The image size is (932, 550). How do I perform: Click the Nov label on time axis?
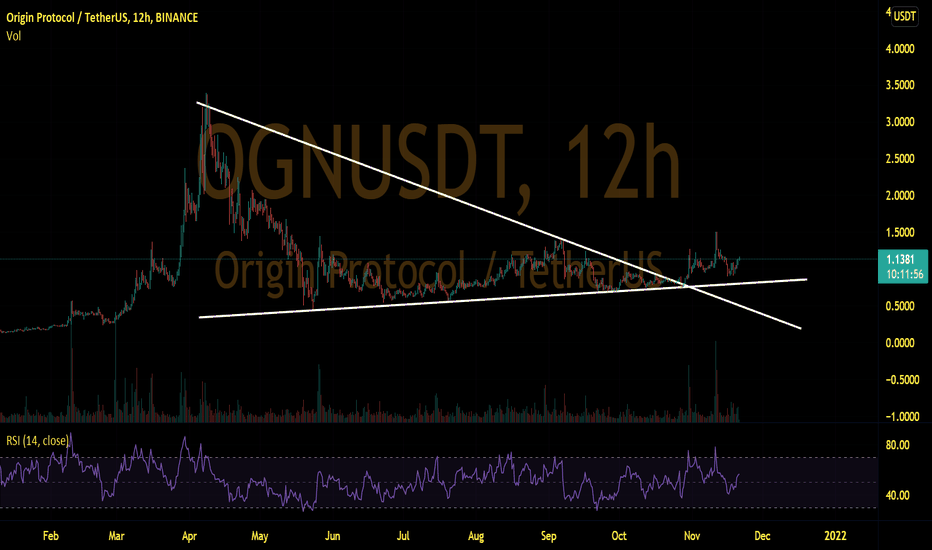692,536
